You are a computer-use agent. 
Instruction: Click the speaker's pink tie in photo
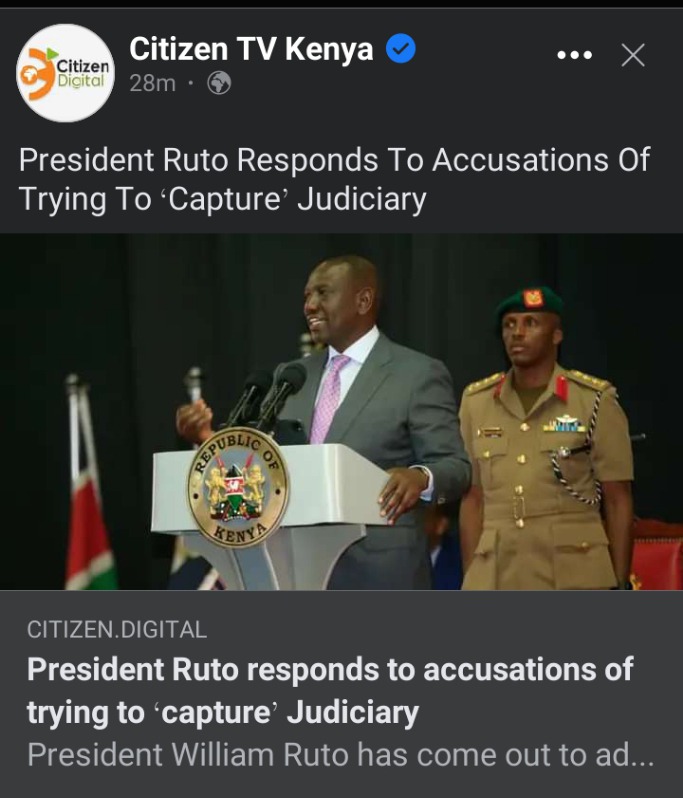click(328, 398)
